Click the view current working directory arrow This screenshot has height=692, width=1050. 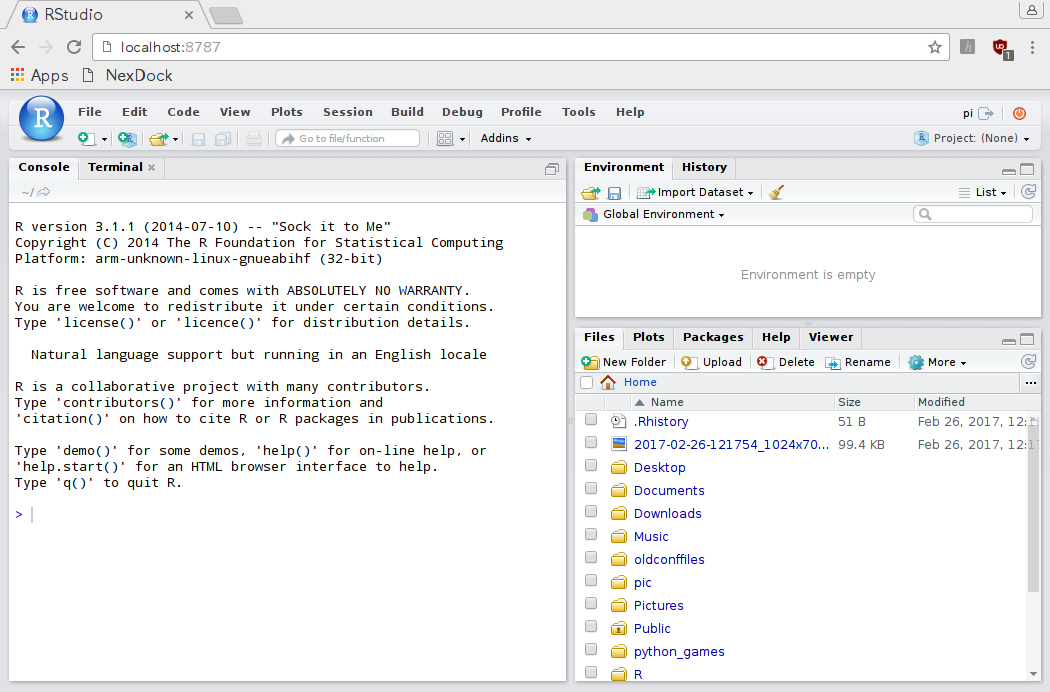click(44, 192)
